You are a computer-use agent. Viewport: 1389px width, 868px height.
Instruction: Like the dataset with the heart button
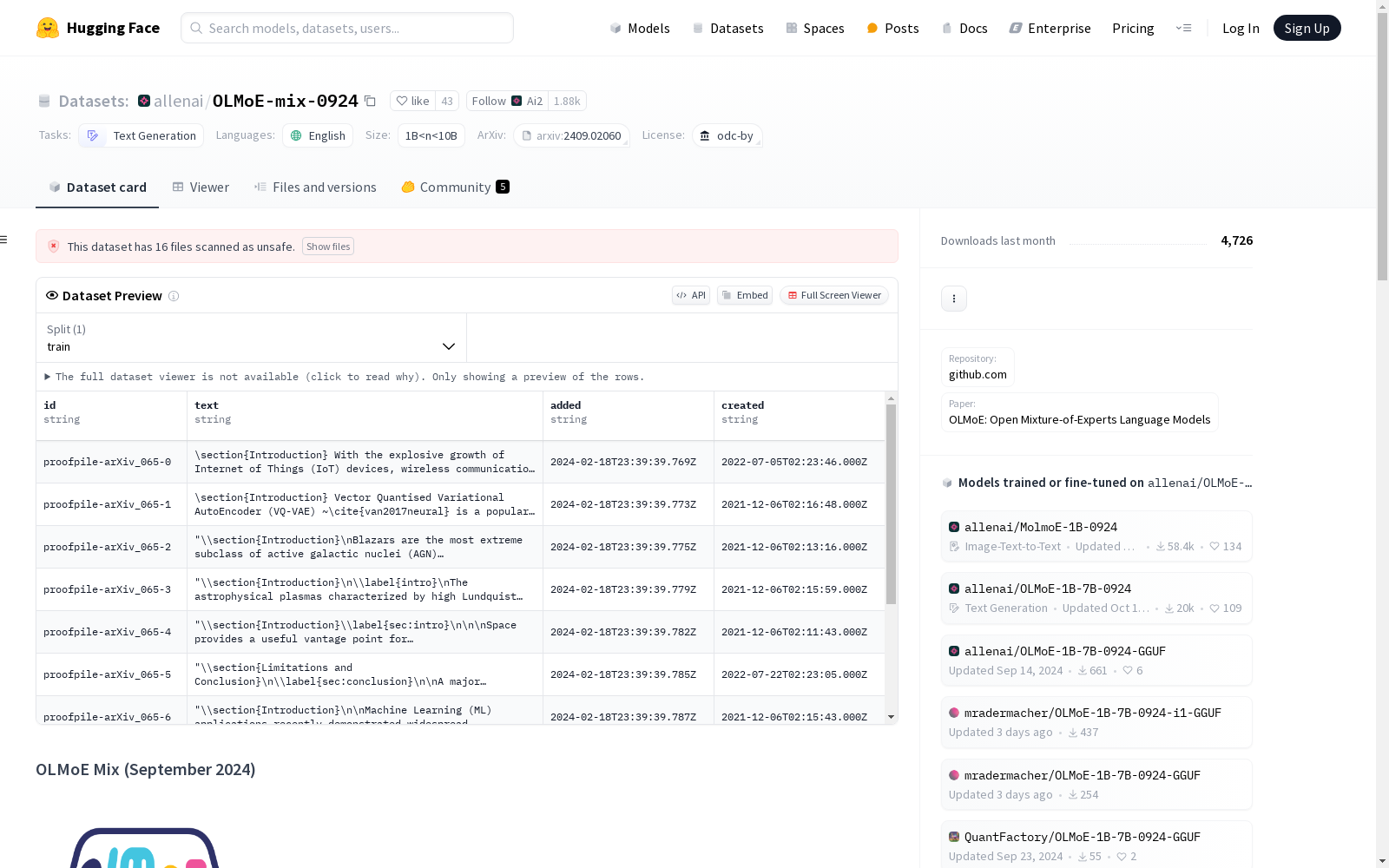tap(412, 101)
